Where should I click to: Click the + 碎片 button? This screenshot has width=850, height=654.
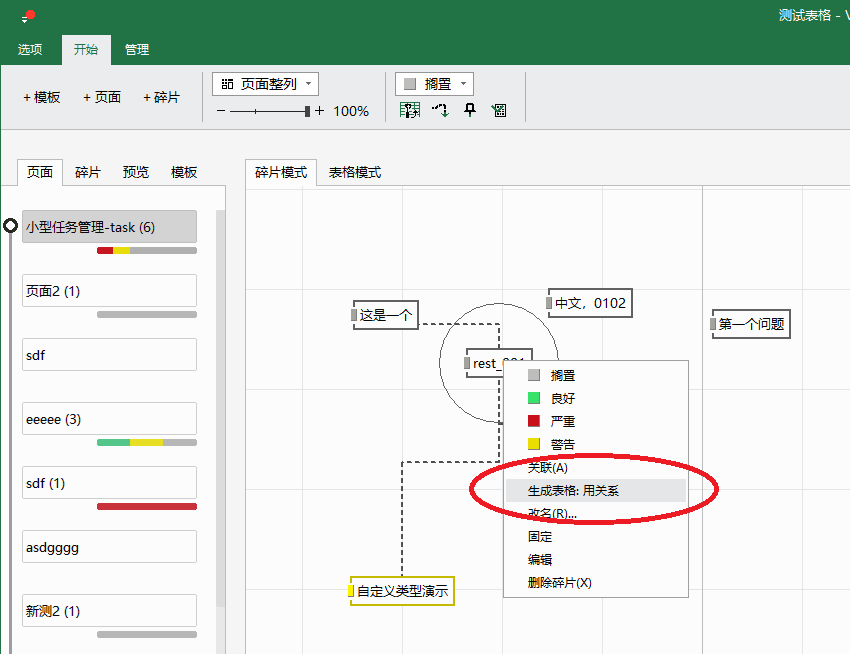click(x=161, y=97)
